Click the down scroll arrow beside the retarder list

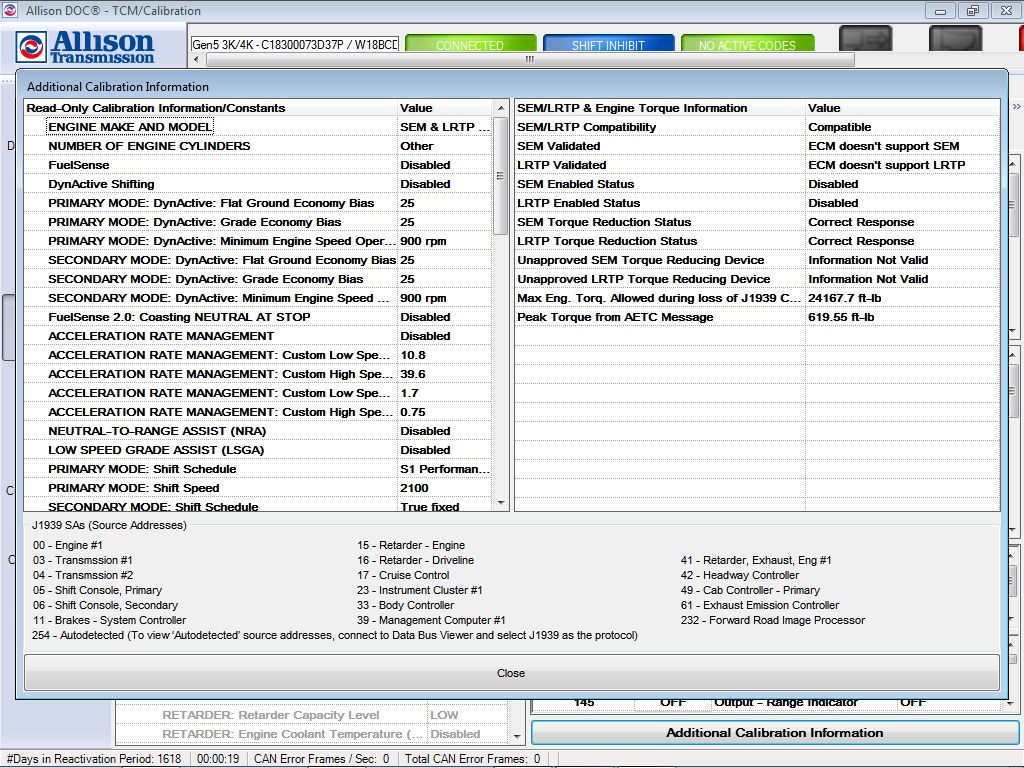517,738
